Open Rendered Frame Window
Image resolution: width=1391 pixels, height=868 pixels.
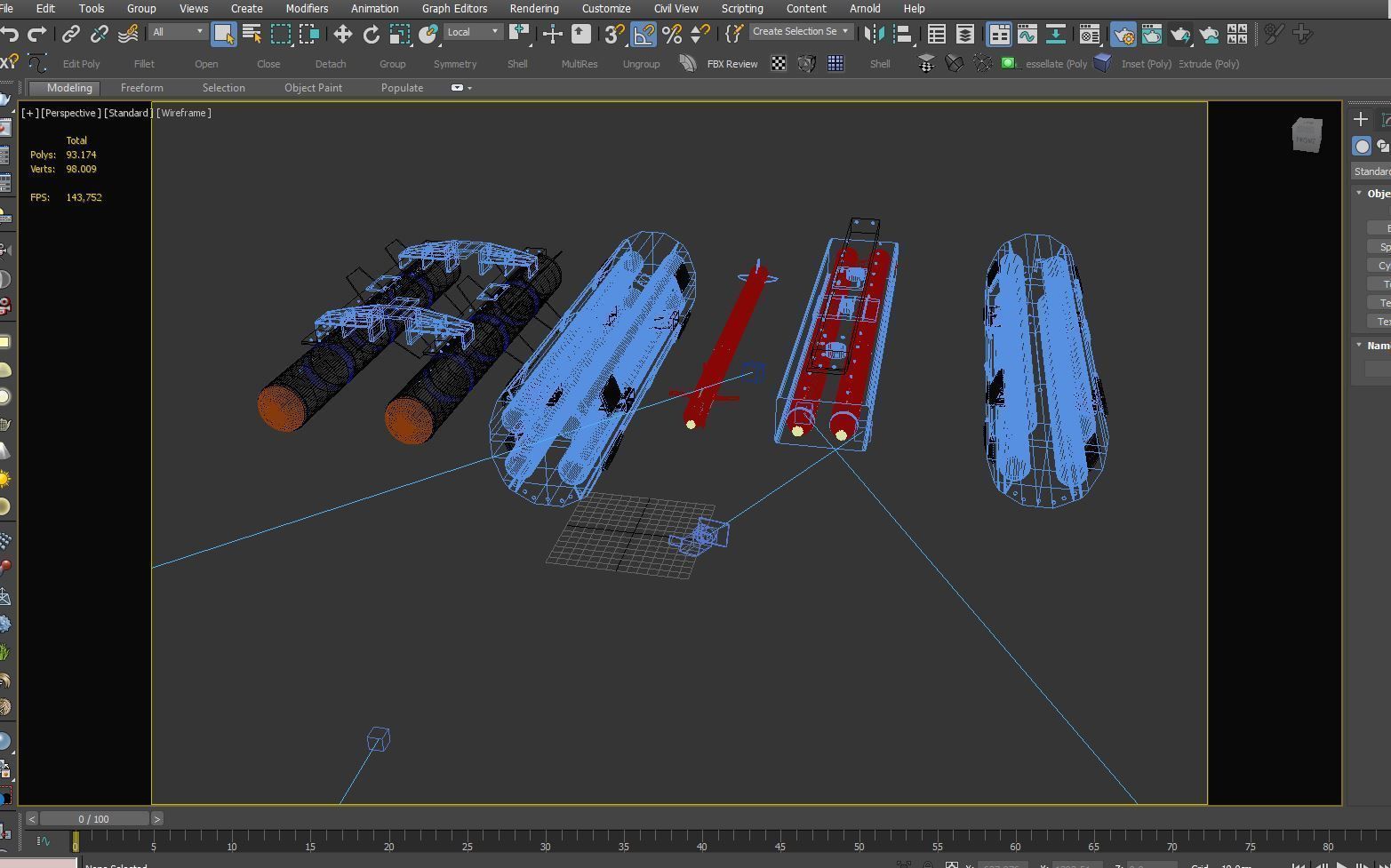[x=1152, y=34]
